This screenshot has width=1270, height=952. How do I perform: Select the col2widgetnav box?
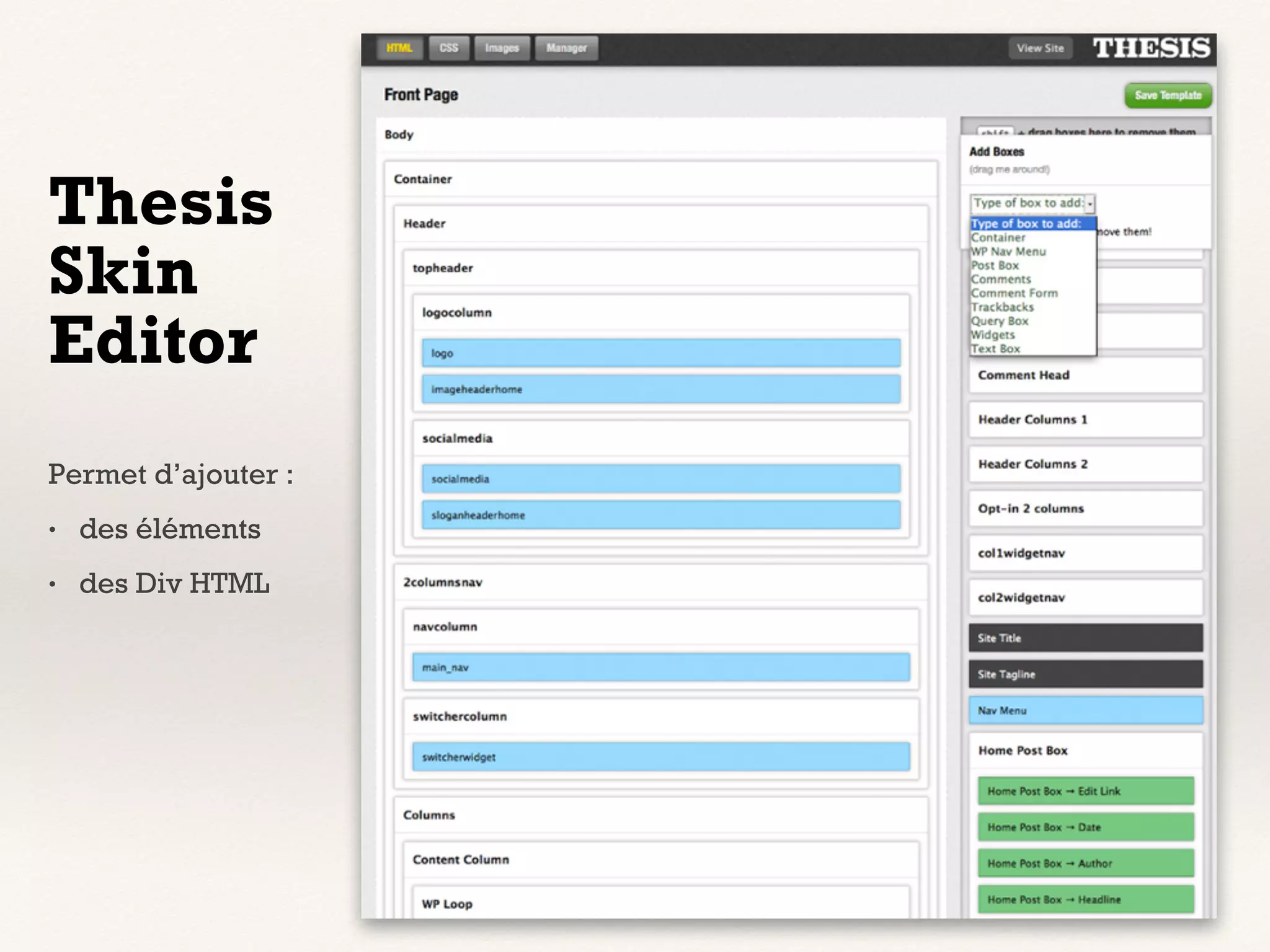1086,598
